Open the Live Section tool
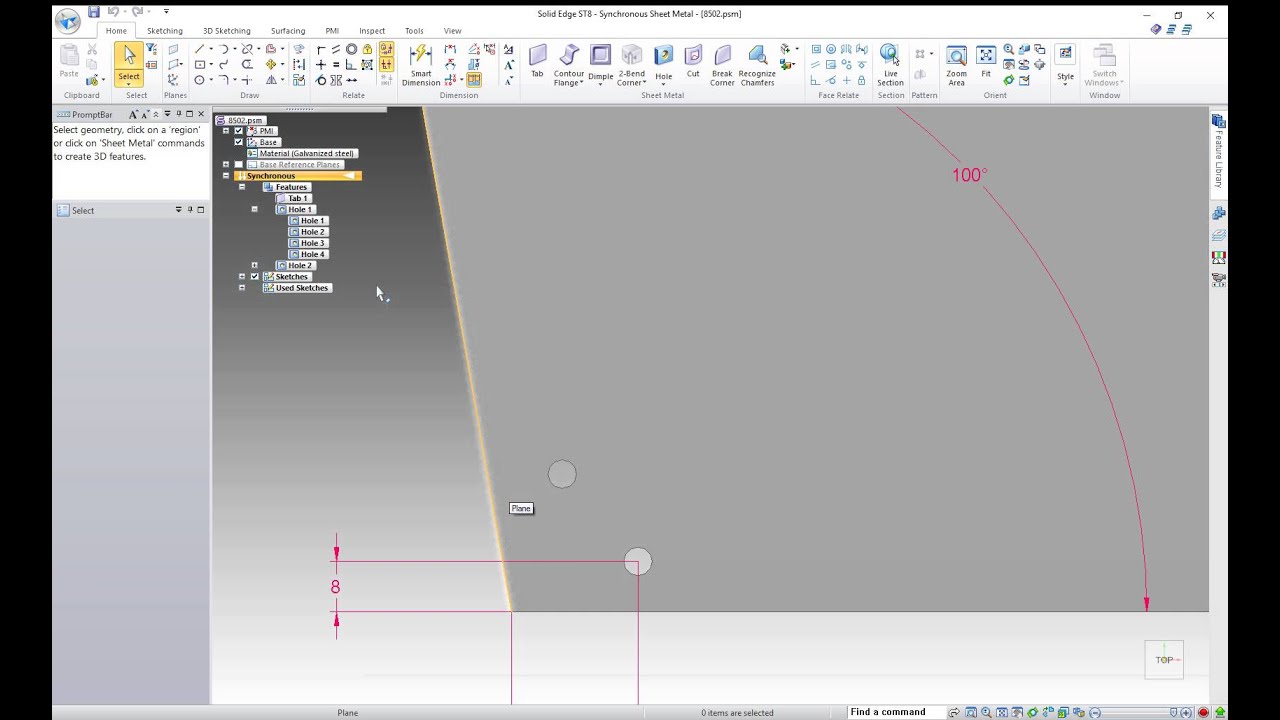Image resolution: width=1280 pixels, height=720 pixels. [x=890, y=65]
